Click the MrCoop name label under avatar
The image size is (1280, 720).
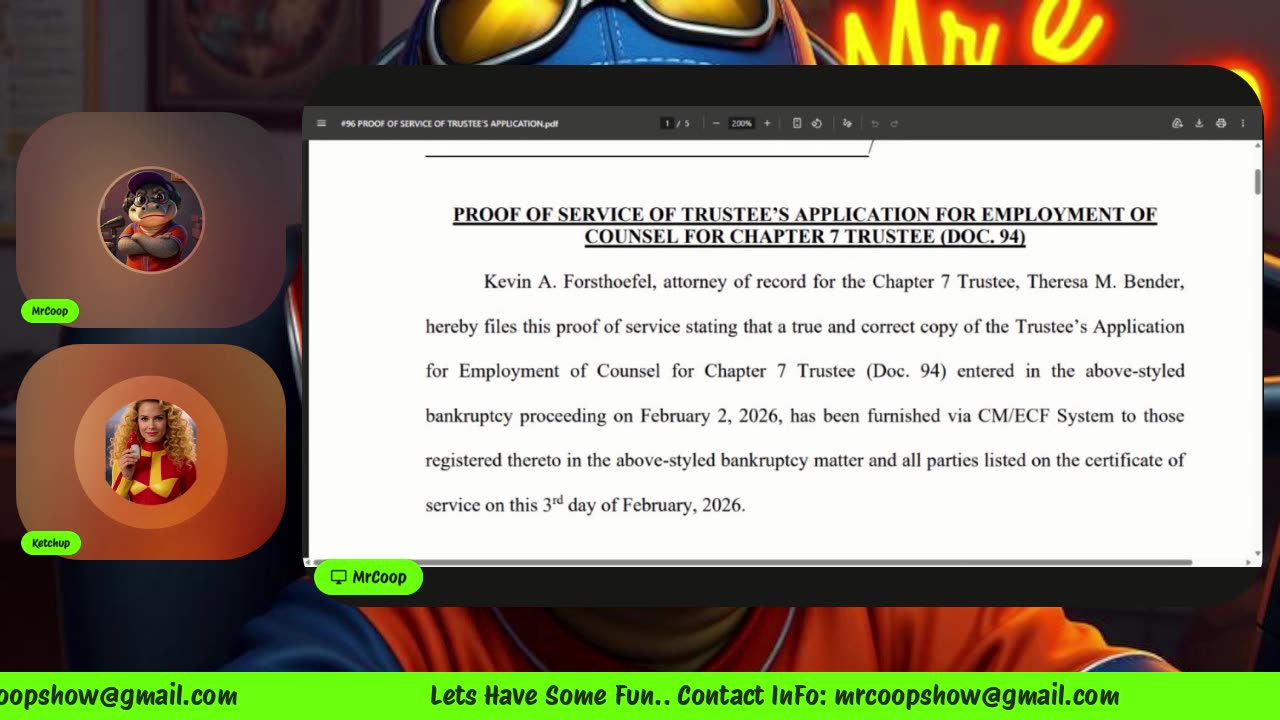(x=50, y=311)
